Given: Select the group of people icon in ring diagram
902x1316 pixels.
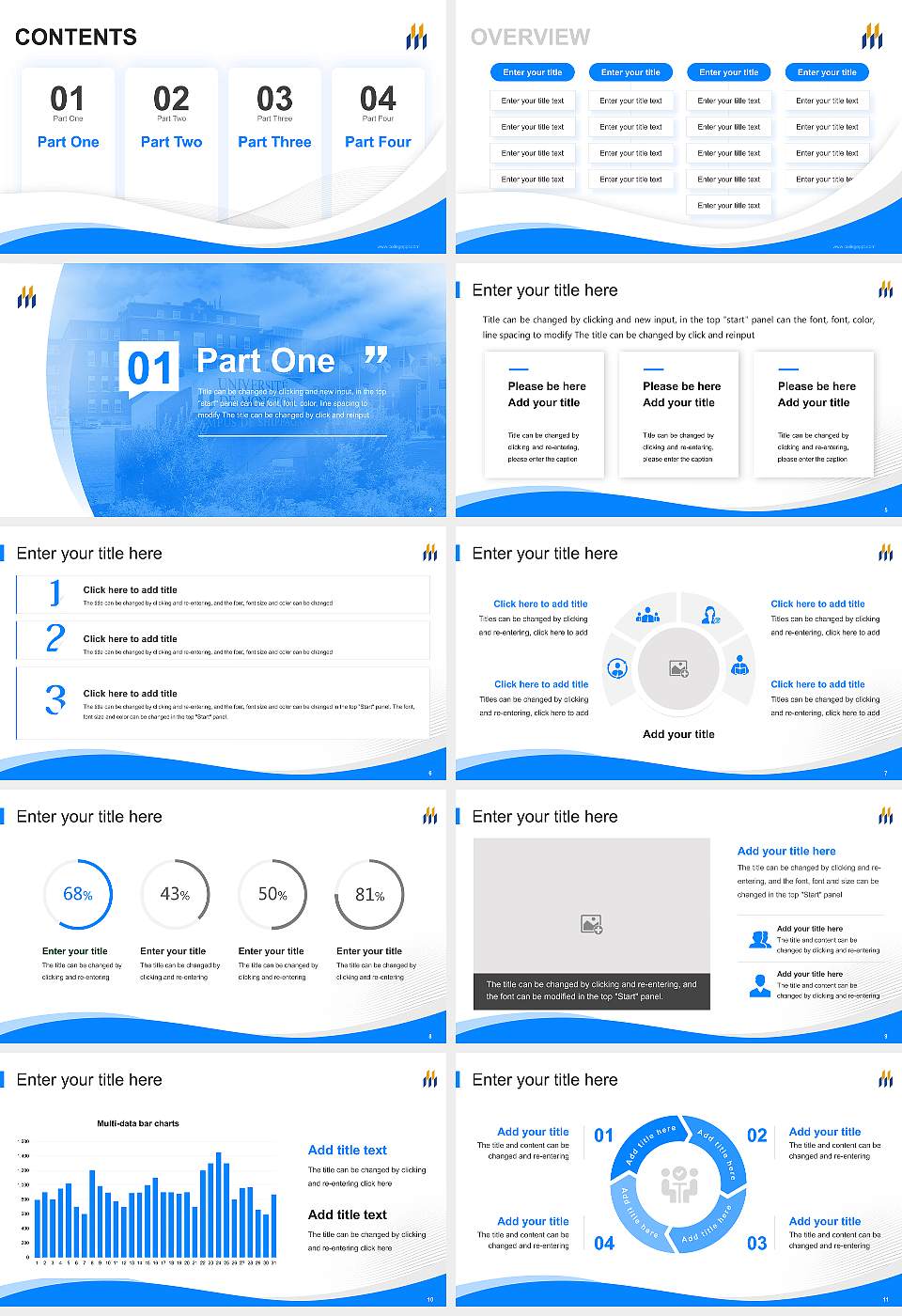Looking at the screenshot, I should 647,616.
